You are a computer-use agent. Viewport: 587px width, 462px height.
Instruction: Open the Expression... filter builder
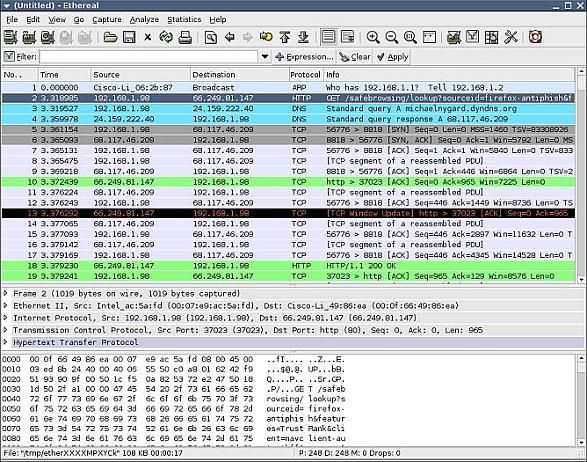point(304,57)
